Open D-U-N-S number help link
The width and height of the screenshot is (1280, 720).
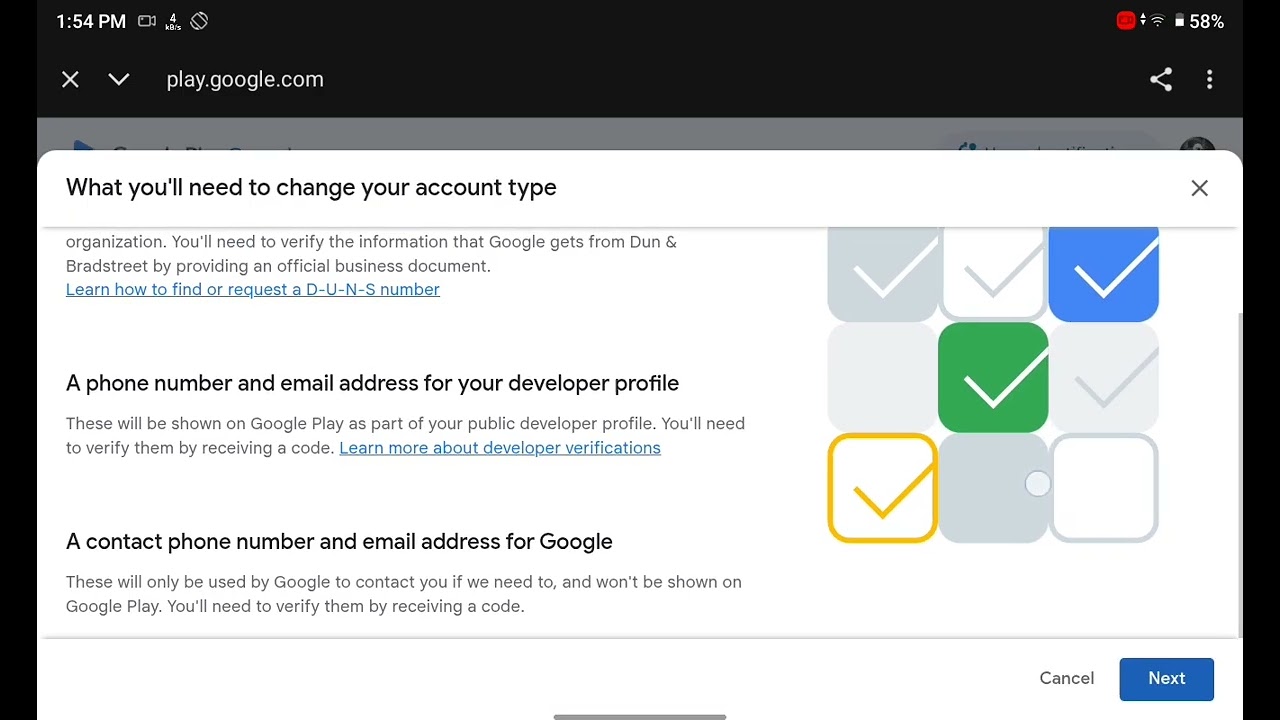point(253,290)
